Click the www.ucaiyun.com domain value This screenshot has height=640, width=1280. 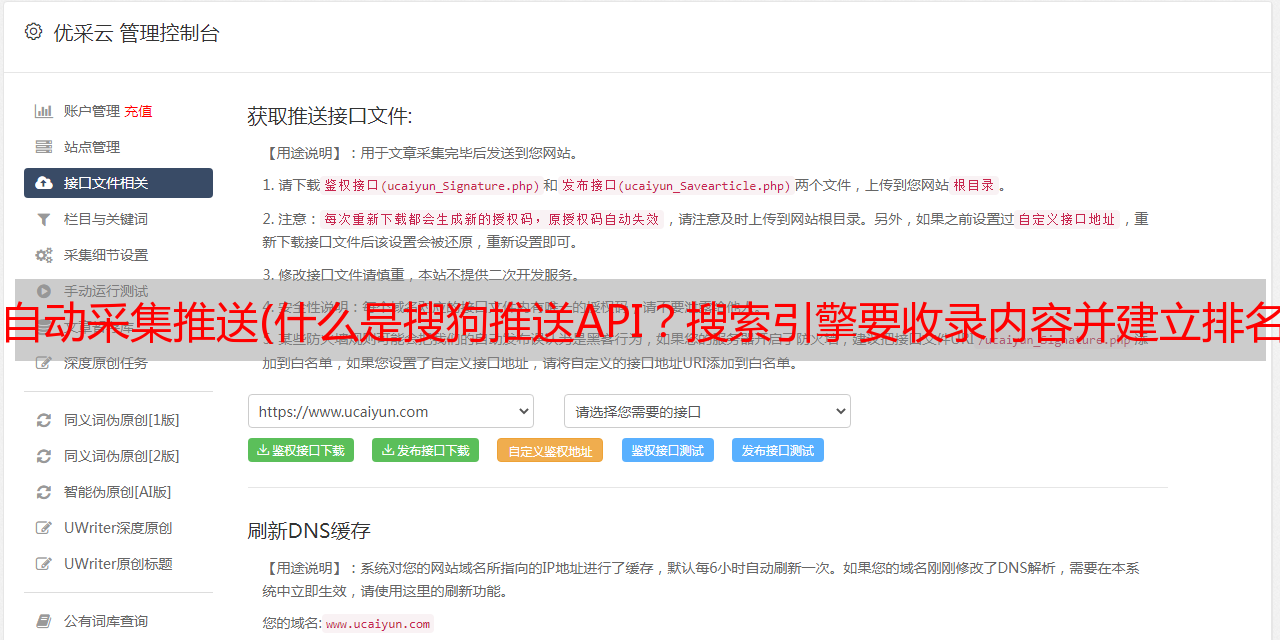click(x=378, y=623)
